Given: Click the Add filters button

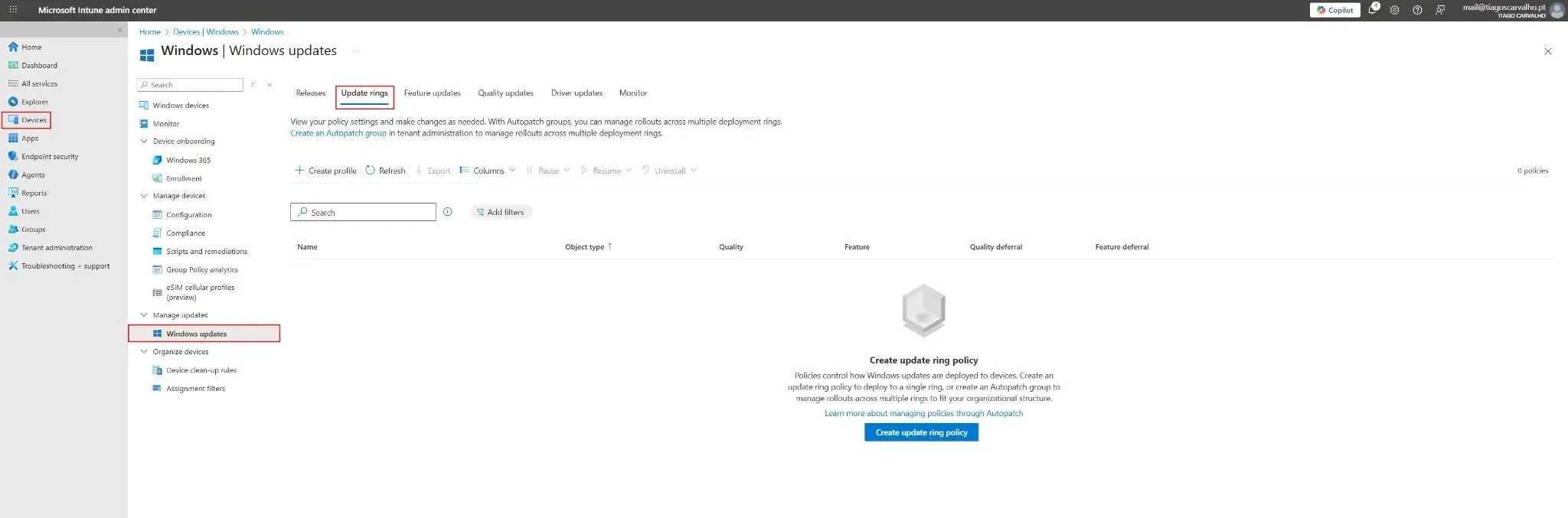Looking at the screenshot, I should 501,213.
